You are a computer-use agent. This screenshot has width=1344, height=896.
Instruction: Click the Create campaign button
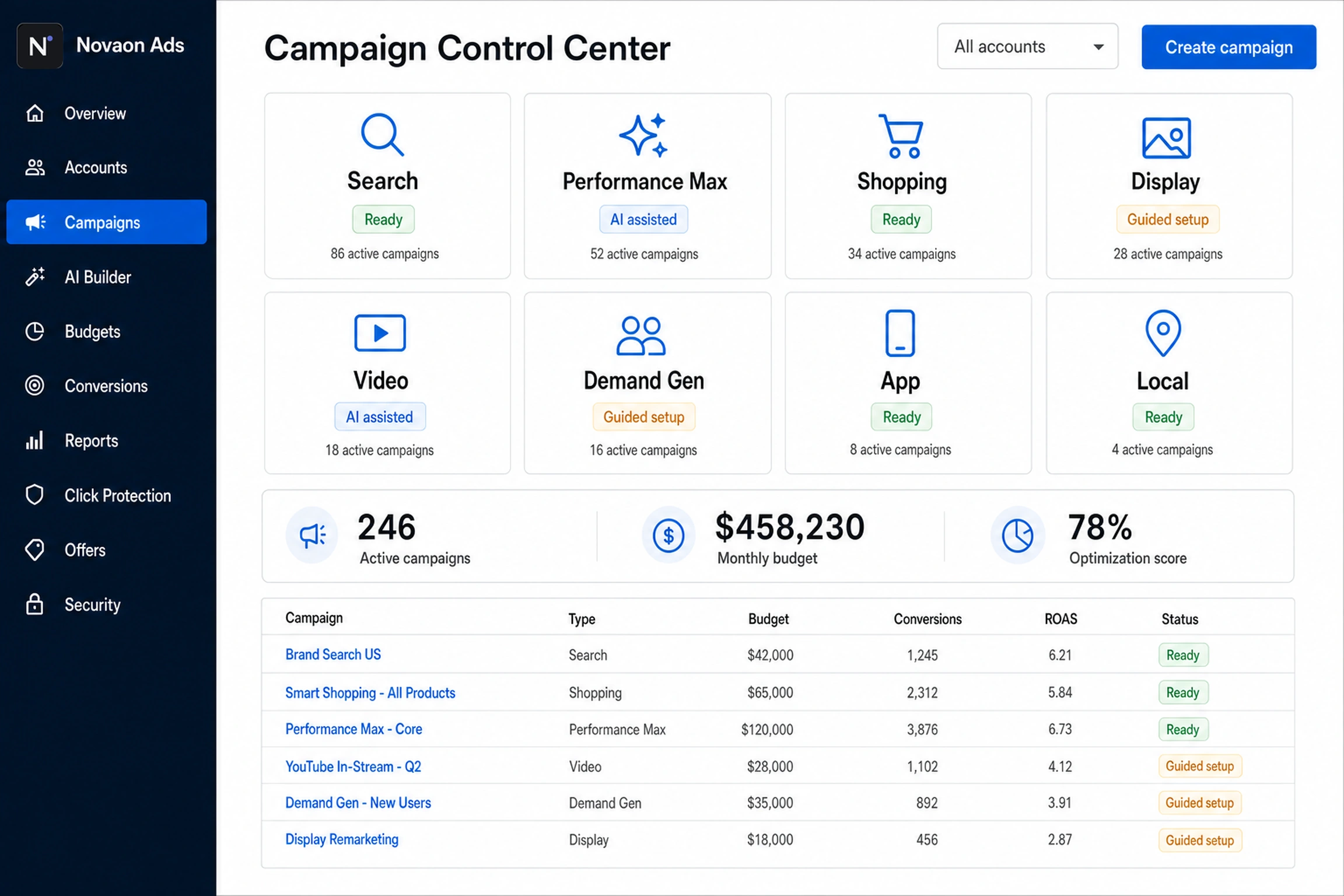[x=1228, y=47]
